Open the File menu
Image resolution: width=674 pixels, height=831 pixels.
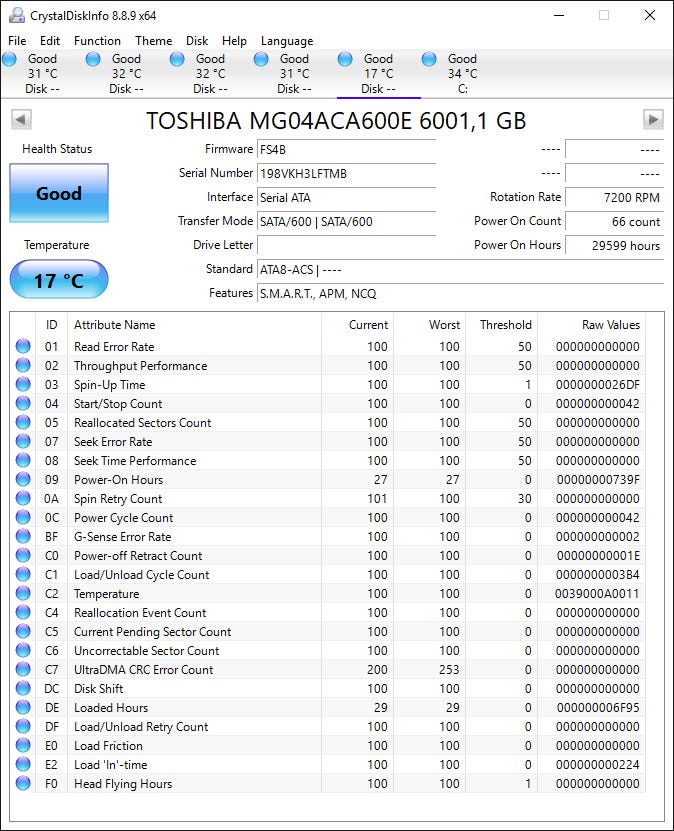coord(17,41)
